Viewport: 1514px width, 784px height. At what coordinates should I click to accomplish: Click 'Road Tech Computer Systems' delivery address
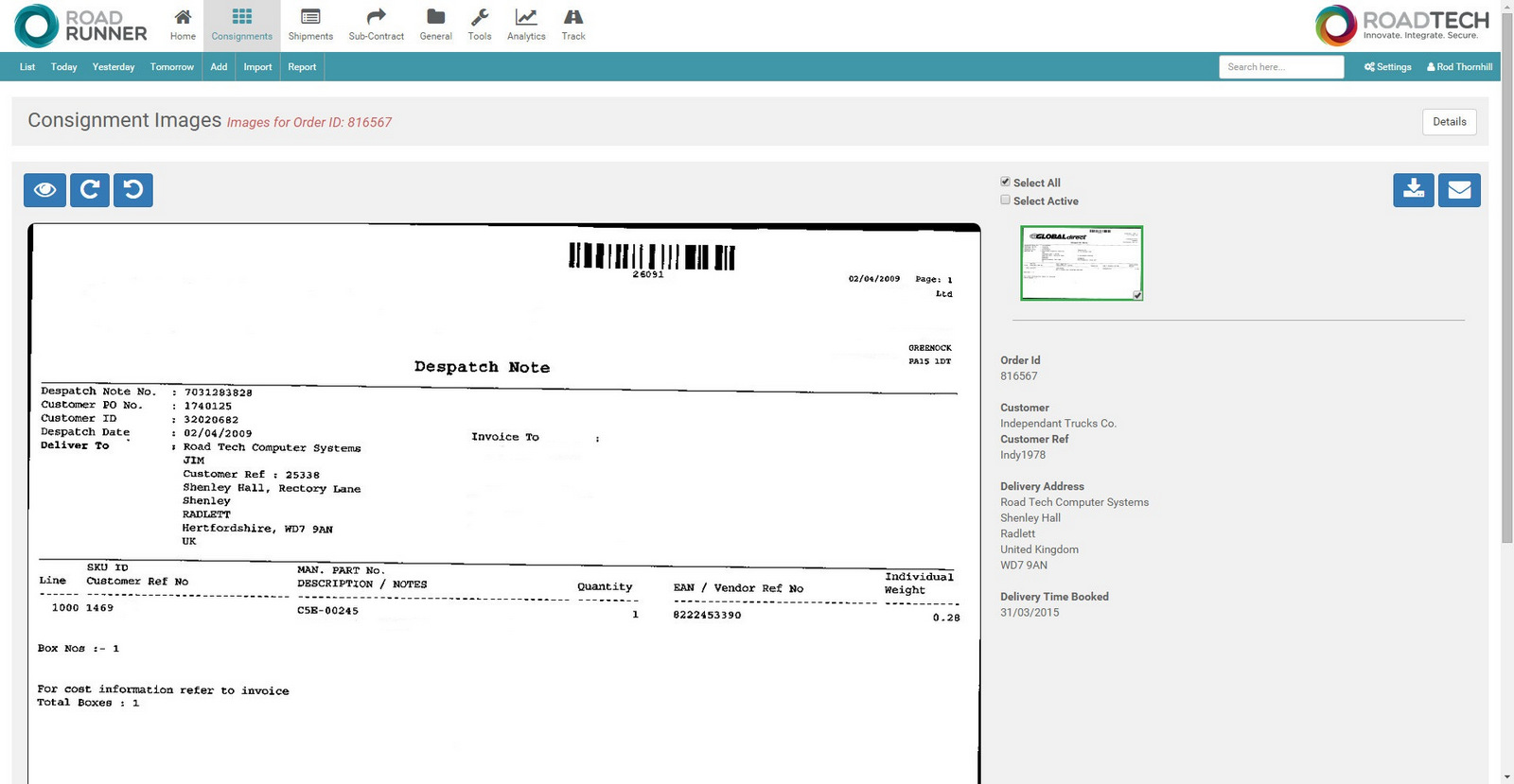point(1074,502)
